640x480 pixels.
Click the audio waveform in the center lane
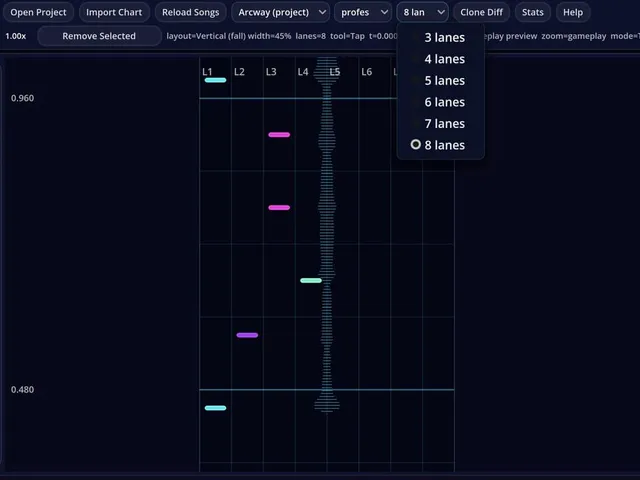click(x=327, y=235)
